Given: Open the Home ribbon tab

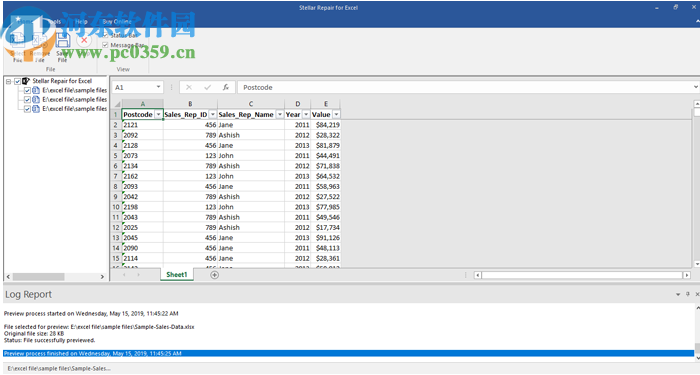Looking at the screenshot, I should [x=25, y=21].
